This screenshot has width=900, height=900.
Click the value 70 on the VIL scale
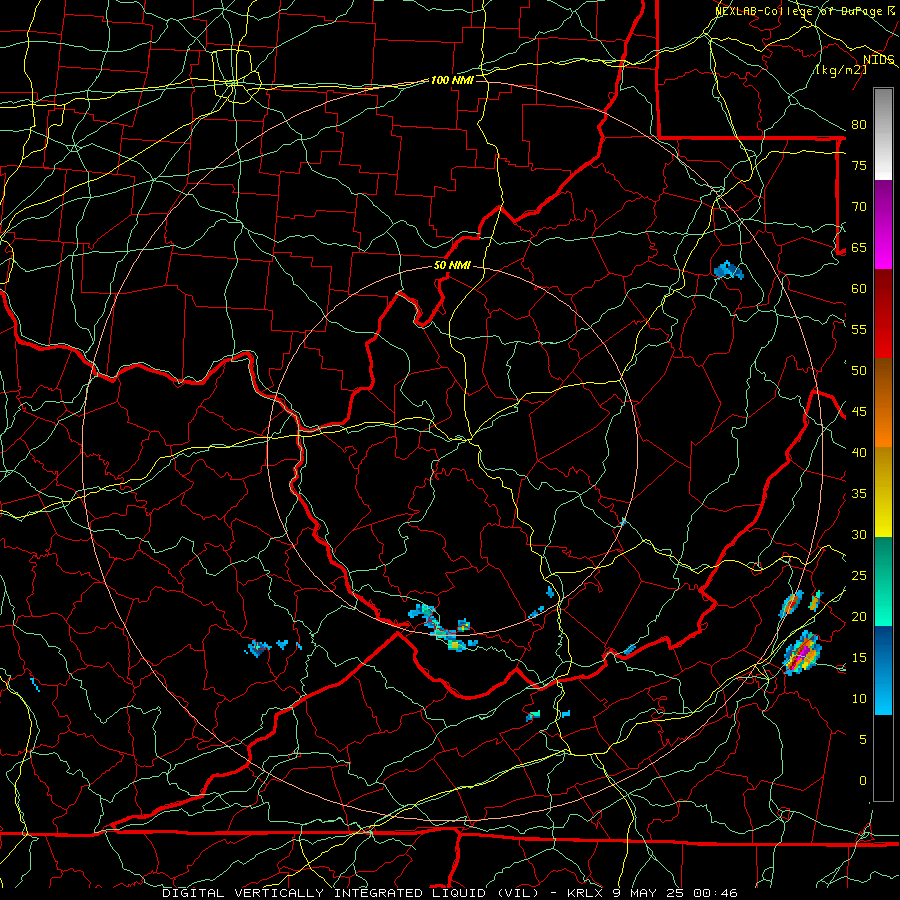pyautogui.click(x=859, y=207)
